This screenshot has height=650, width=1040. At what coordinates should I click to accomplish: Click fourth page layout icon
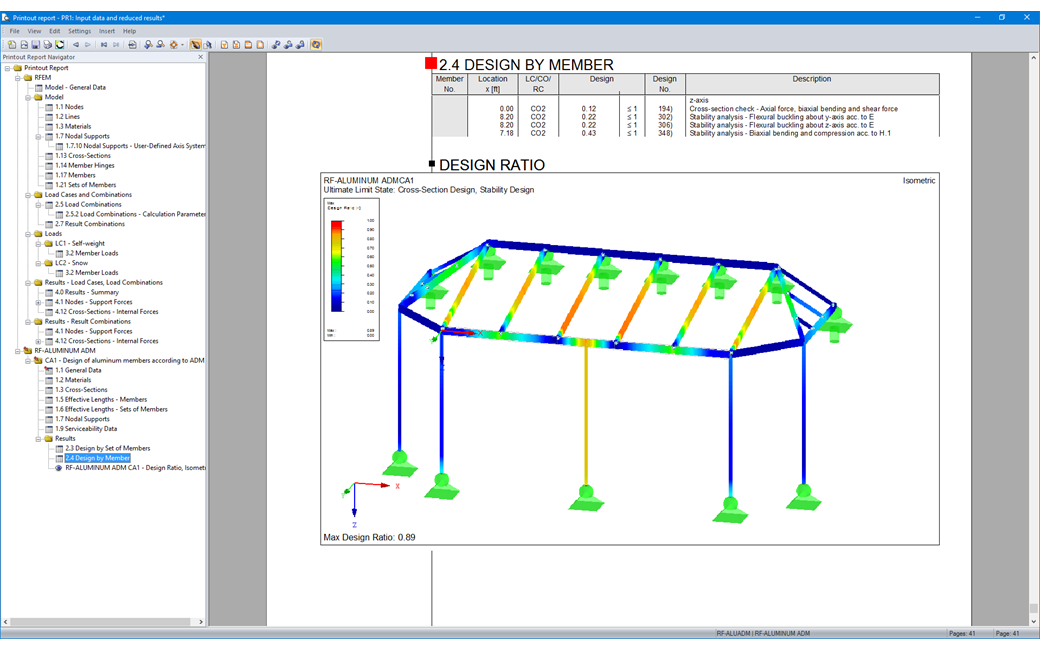[x=260, y=44]
